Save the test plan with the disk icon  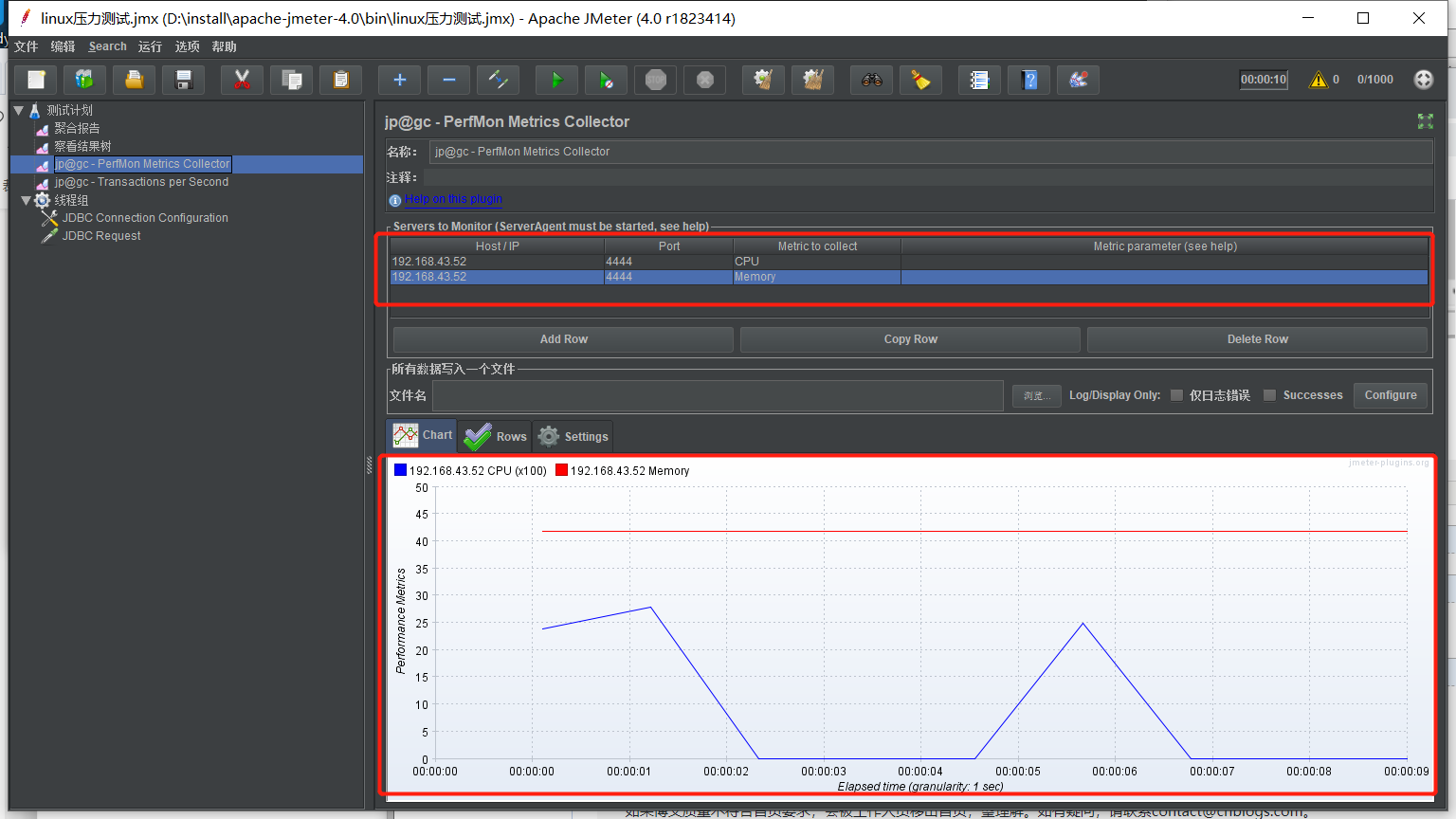[x=184, y=81]
